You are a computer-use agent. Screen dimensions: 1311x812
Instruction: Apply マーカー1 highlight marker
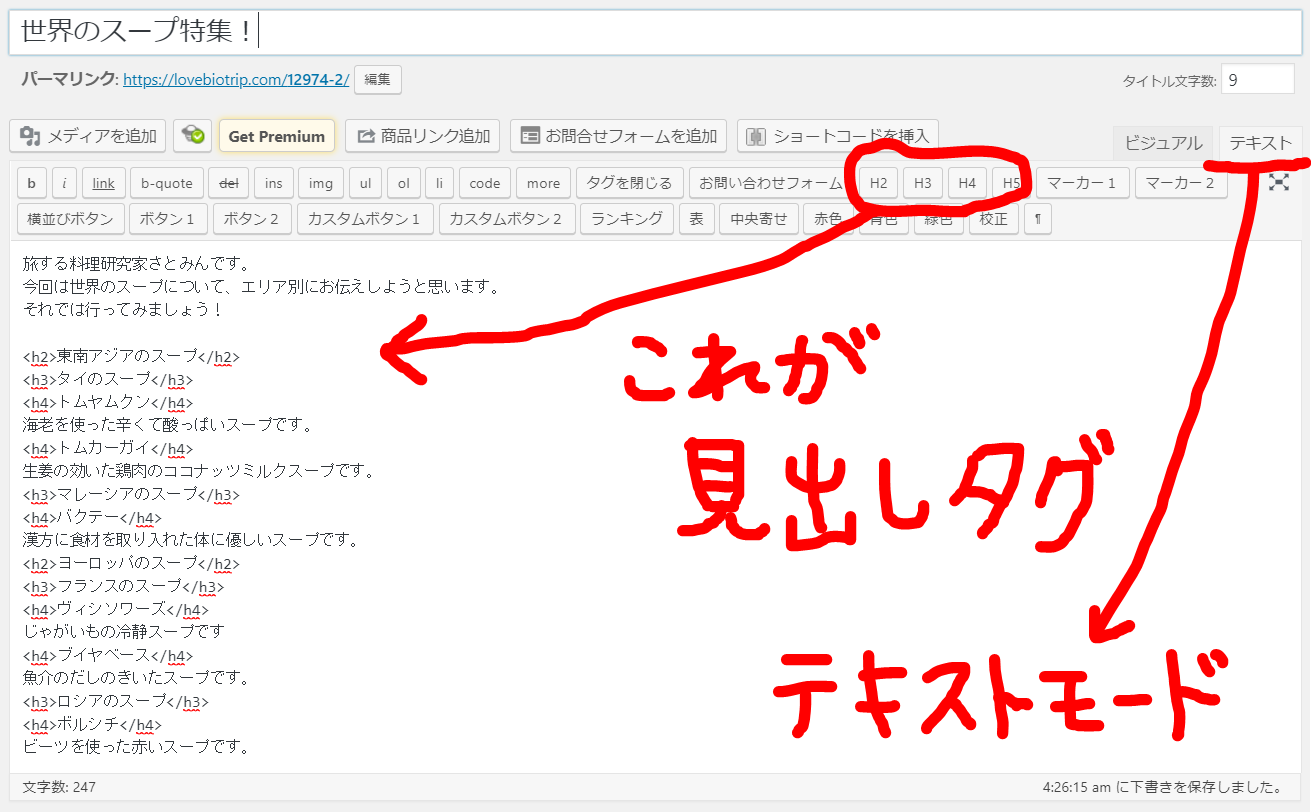[1082, 184]
